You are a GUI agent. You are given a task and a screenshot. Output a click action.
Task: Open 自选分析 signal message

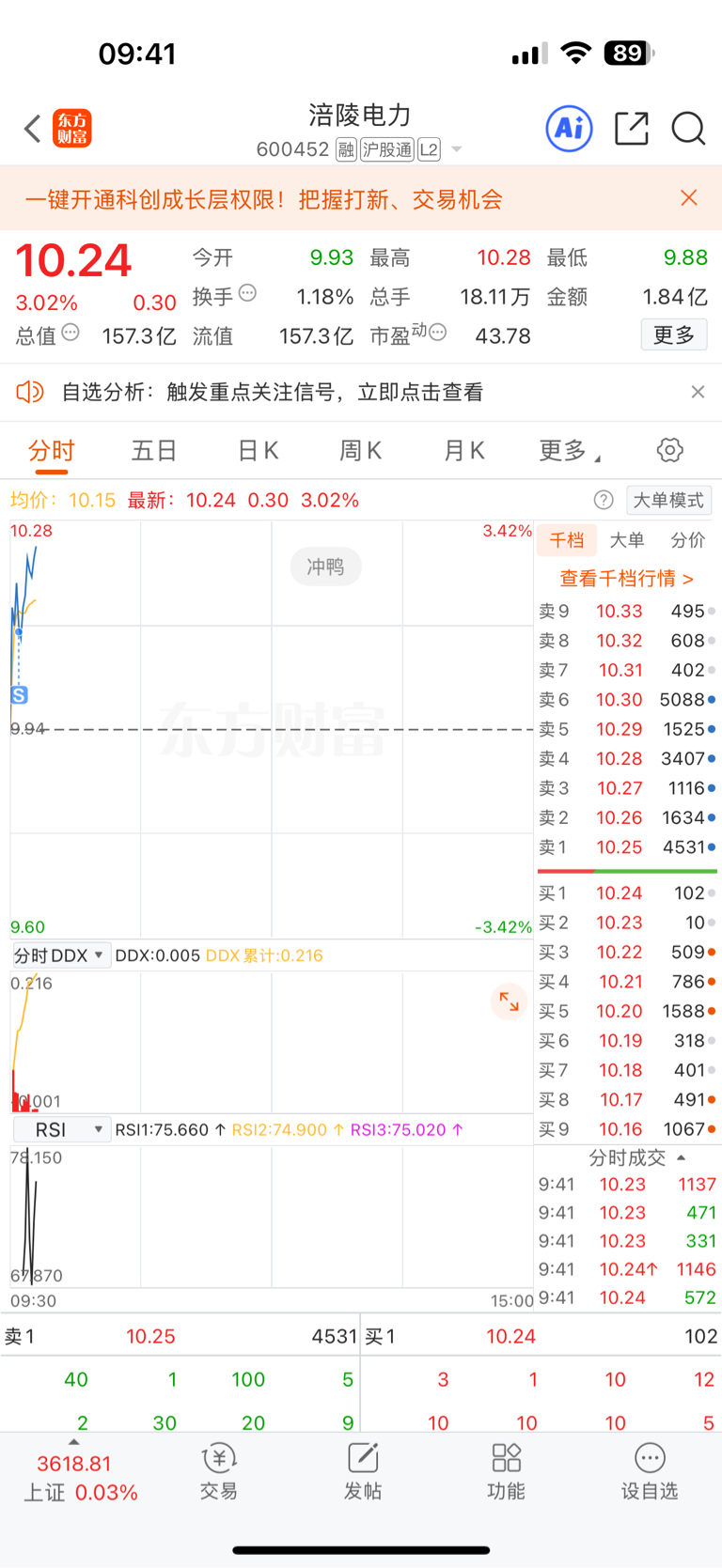273,392
